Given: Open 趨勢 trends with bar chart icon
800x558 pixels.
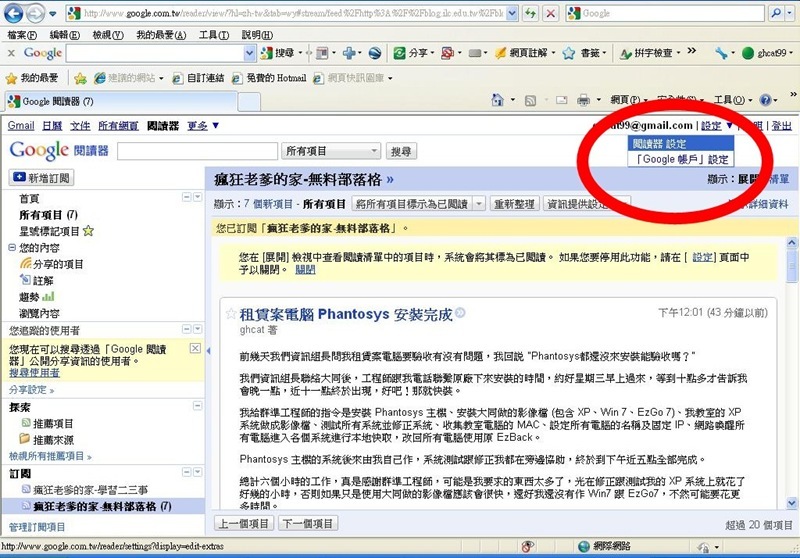Looking at the screenshot, I should coord(37,296).
